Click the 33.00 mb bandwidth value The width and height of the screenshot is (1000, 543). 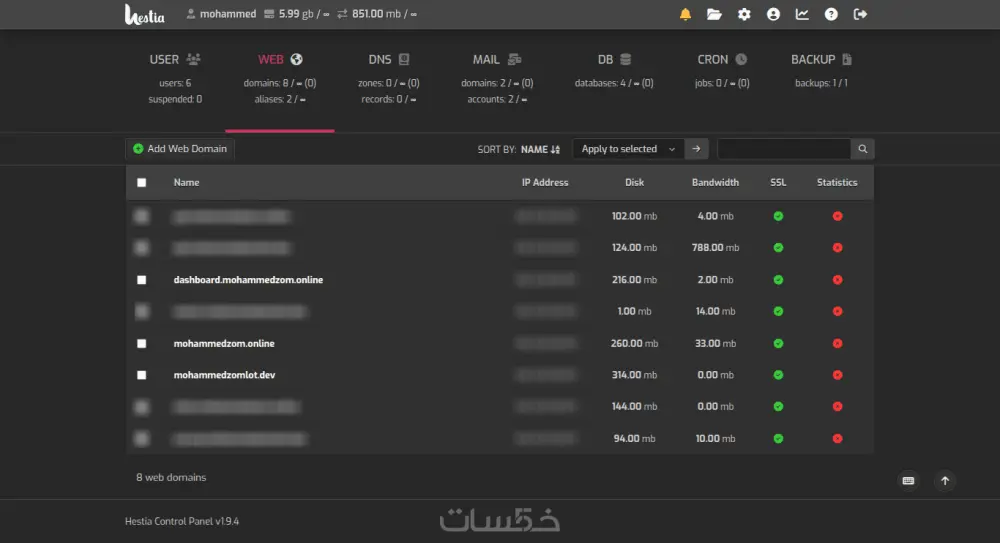tap(715, 343)
